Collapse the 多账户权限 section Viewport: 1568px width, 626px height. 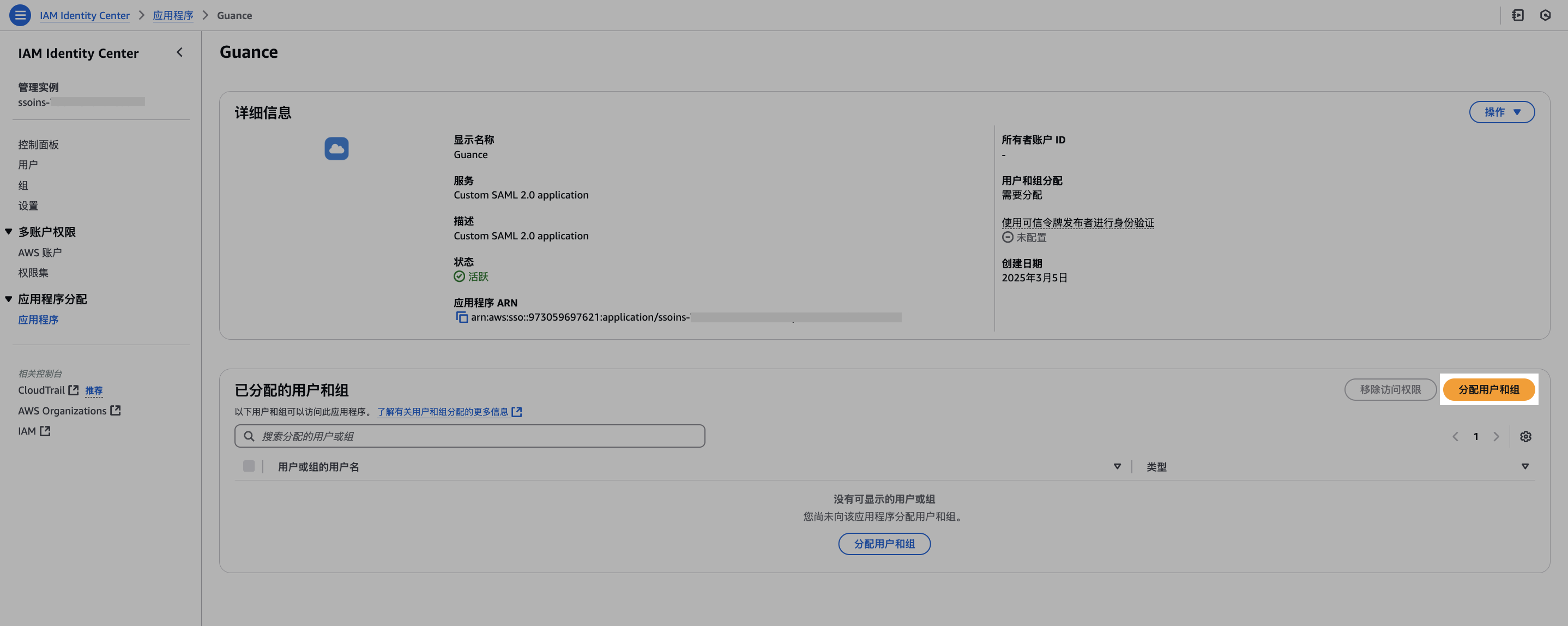click(9, 231)
